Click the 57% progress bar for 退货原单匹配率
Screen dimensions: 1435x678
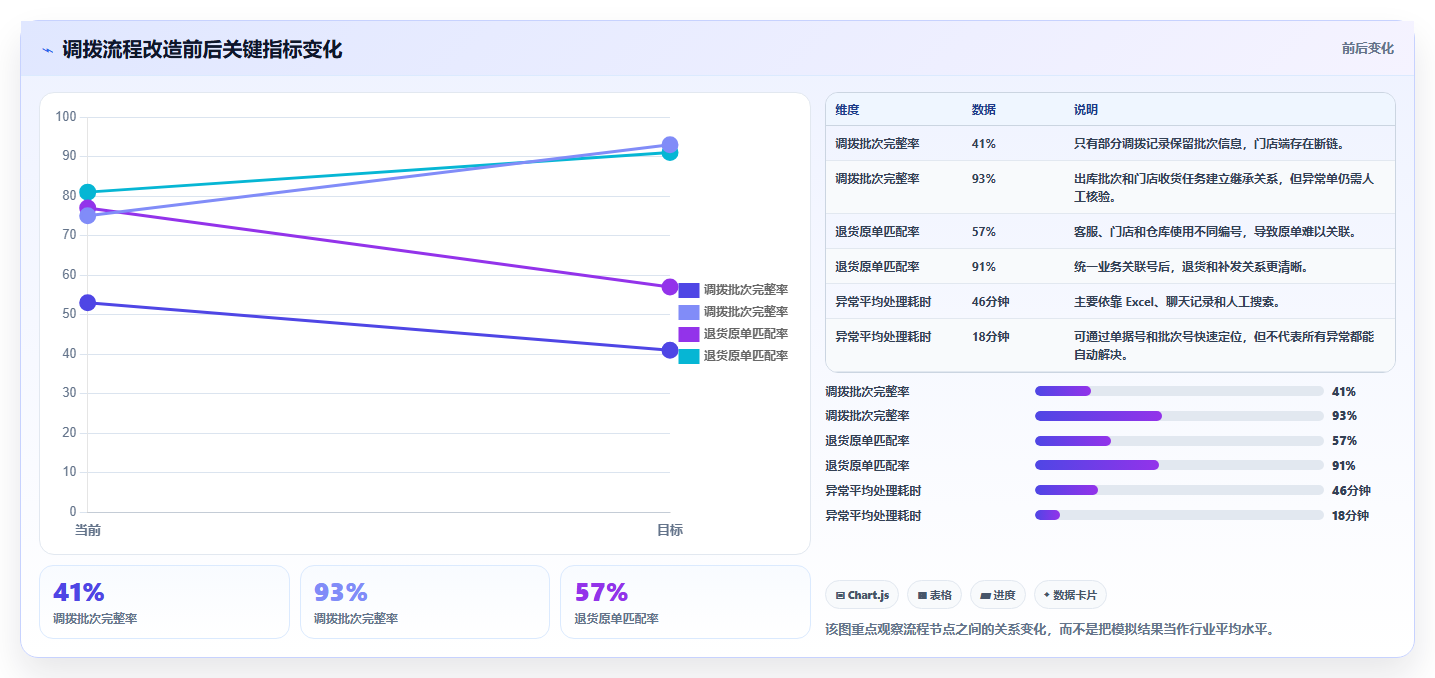click(1179, 440)
